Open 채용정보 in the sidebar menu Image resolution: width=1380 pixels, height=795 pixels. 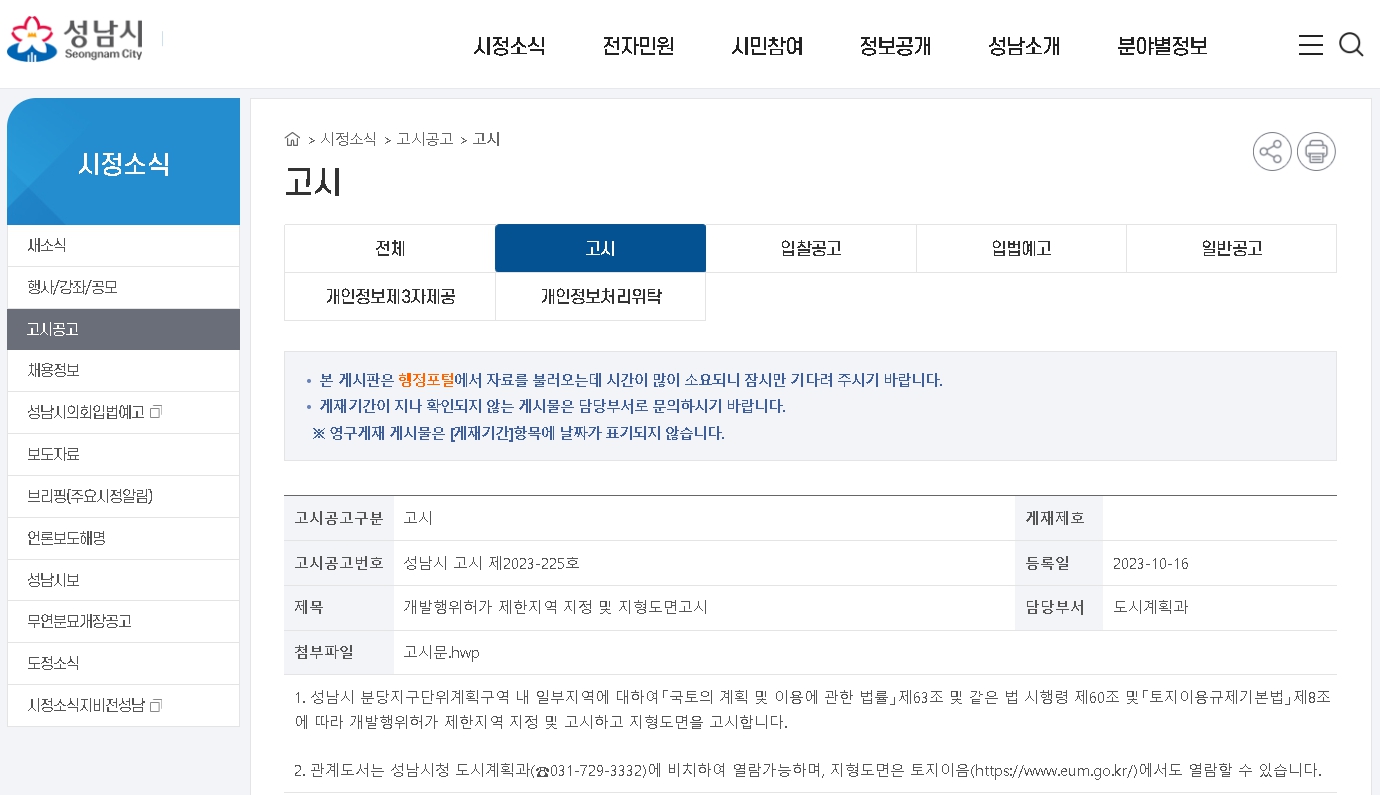[53, 370]
